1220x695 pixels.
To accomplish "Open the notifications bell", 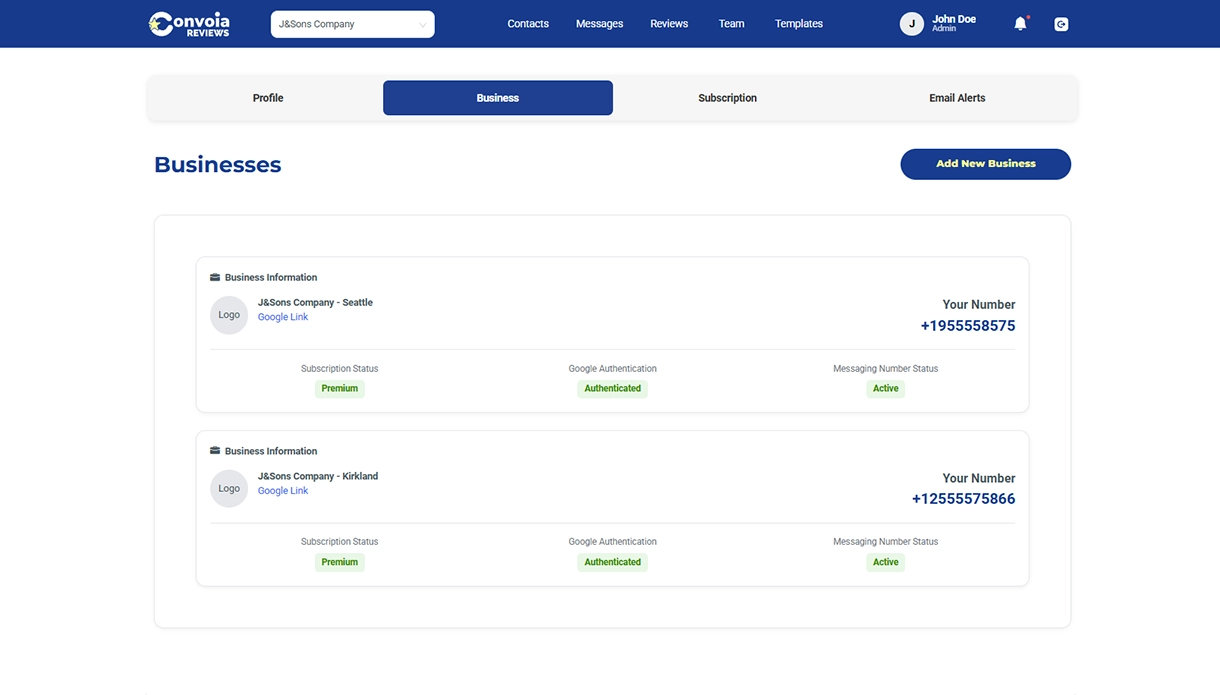I will click(1020, 24).
